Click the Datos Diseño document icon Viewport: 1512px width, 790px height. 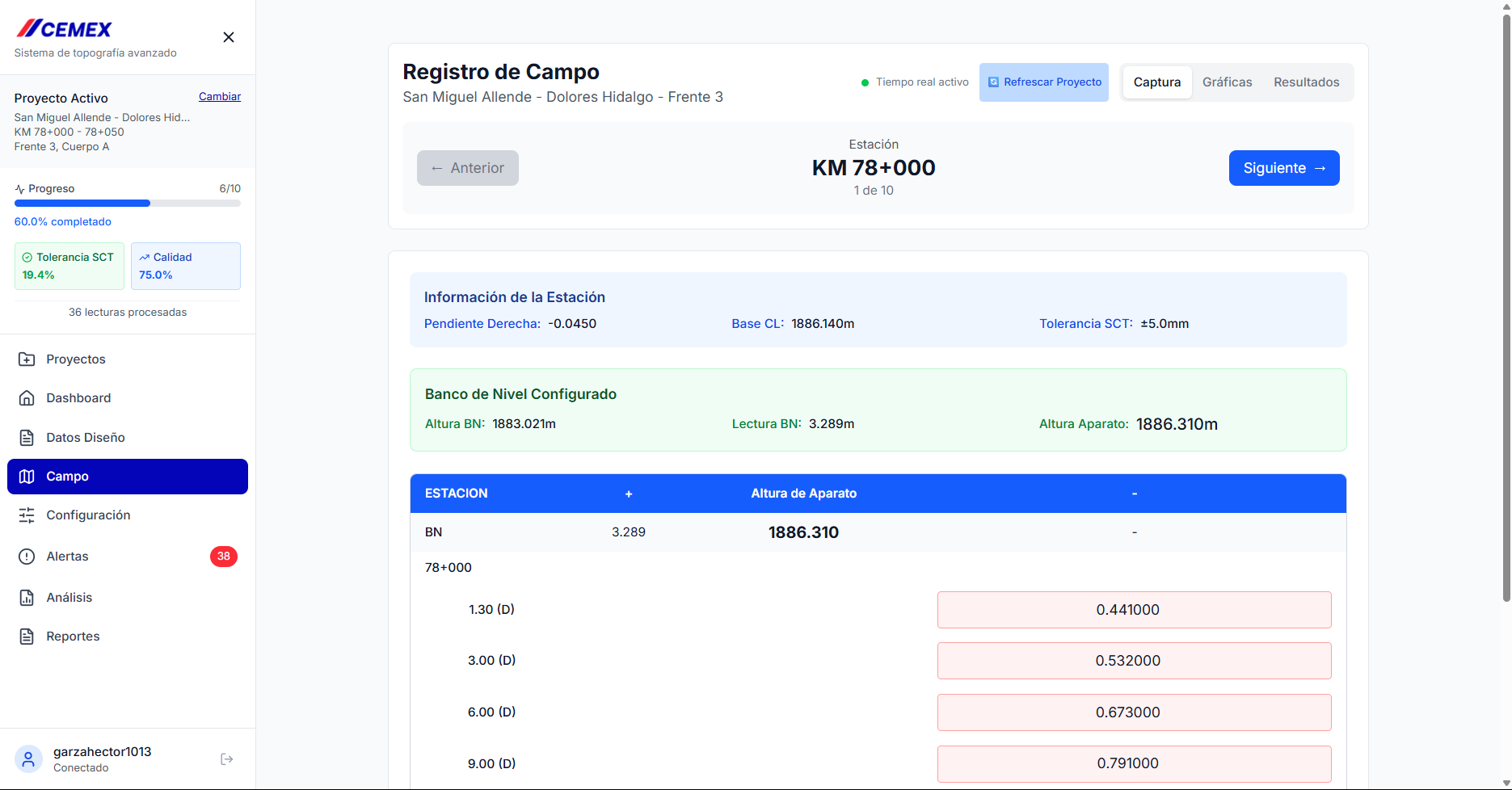pyautogui.click(x=27, y=438)
